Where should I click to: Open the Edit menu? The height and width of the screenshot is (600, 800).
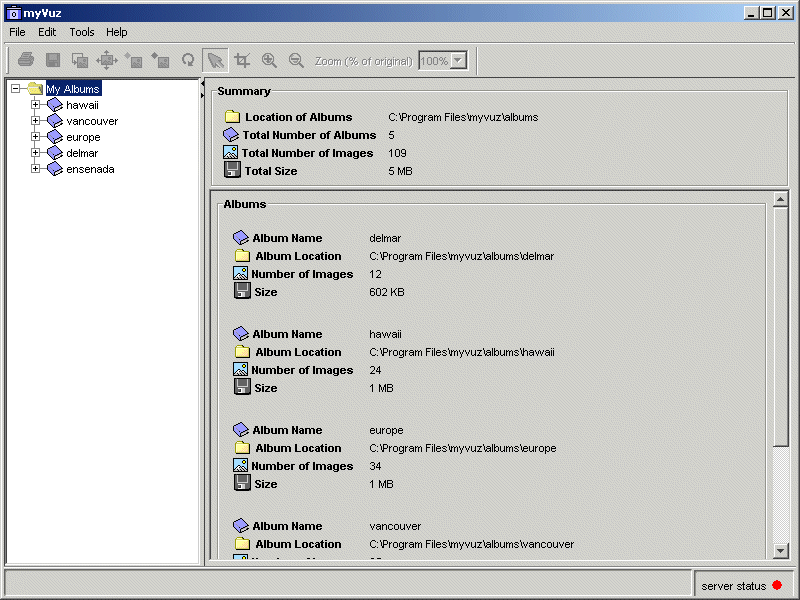coord(47,32)
